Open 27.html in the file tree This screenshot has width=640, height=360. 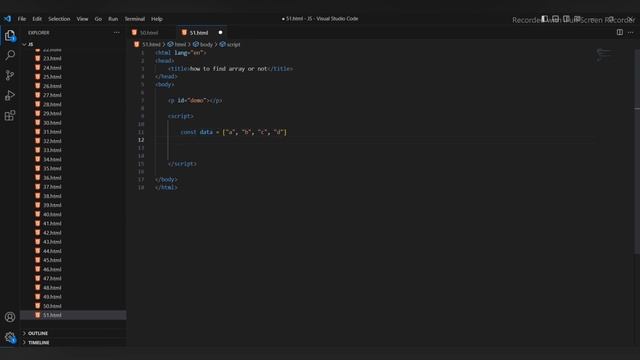point(52,95)
